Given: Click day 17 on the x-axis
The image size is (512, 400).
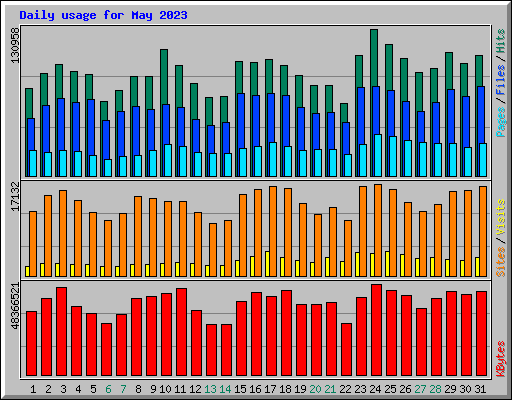Looking at the screenshot, I should tap(270, 389).
